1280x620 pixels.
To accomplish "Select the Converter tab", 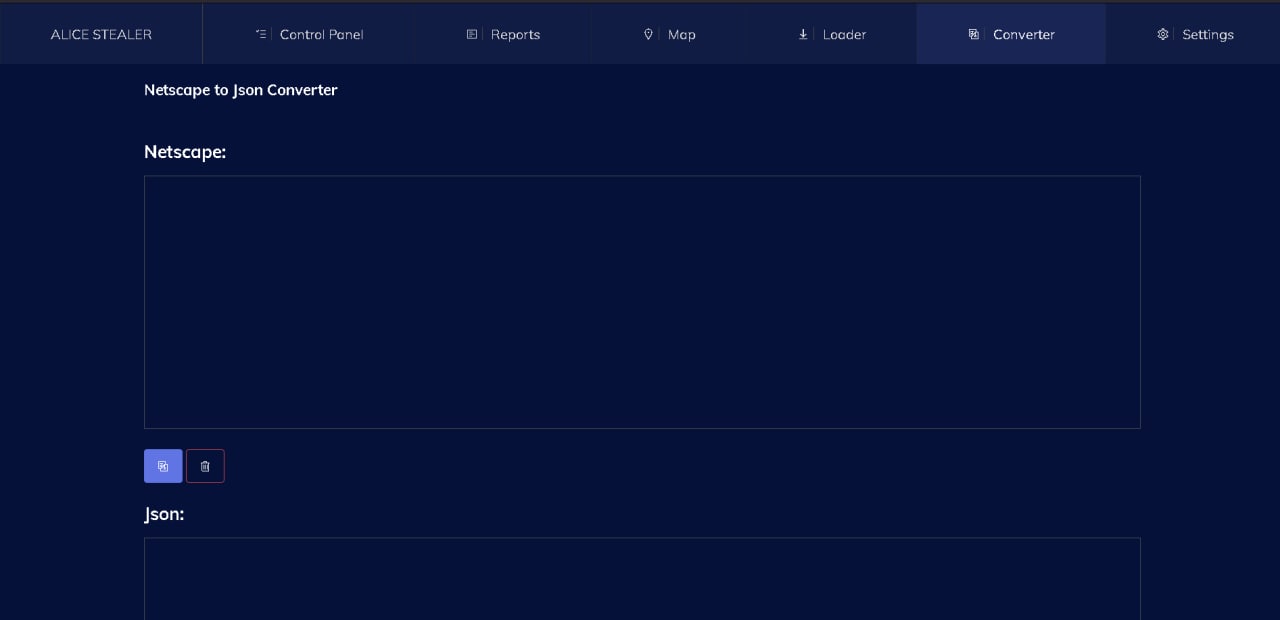I will 1011,34.
